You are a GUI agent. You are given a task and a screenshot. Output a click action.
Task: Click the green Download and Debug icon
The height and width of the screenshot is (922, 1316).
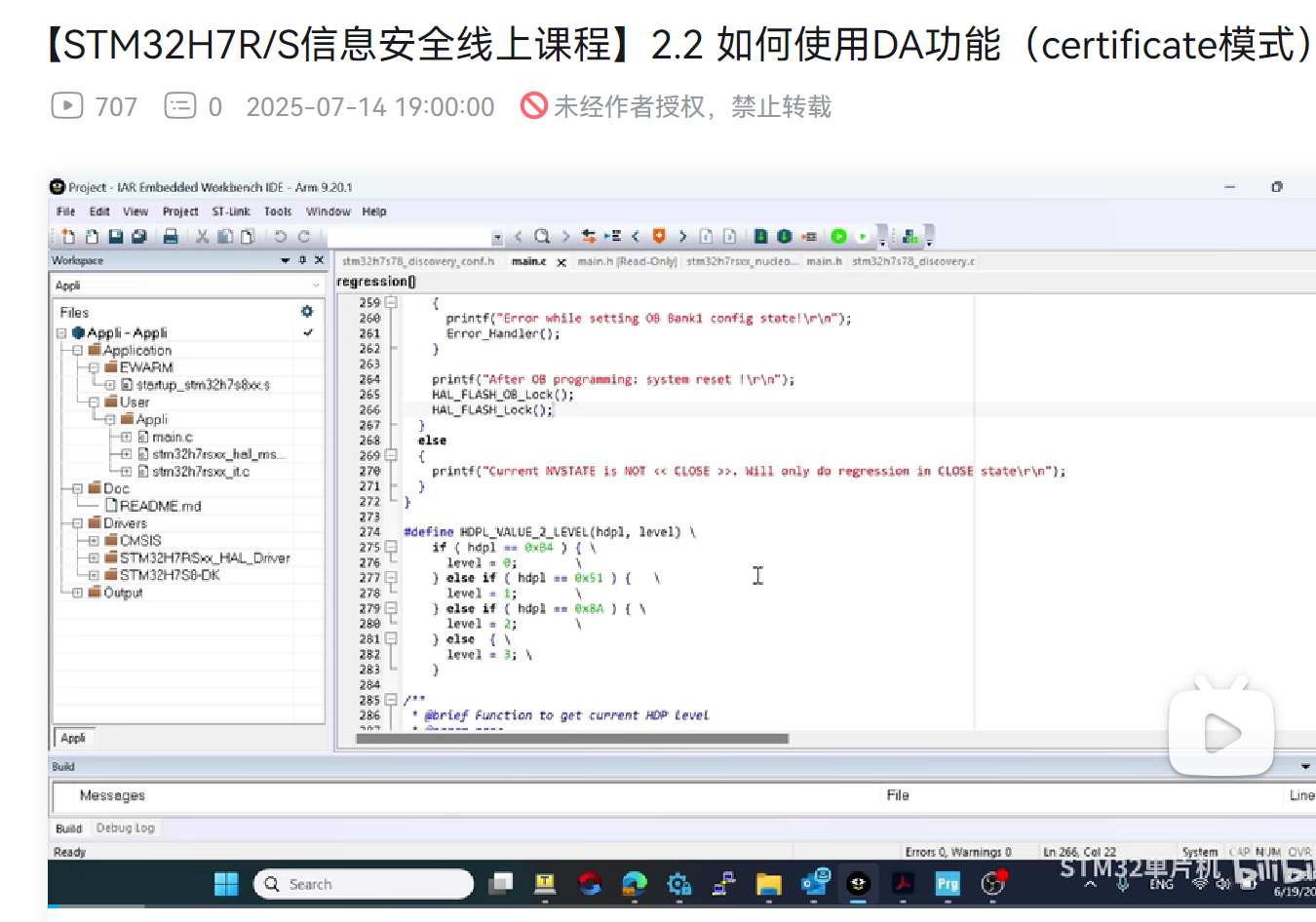838,236
